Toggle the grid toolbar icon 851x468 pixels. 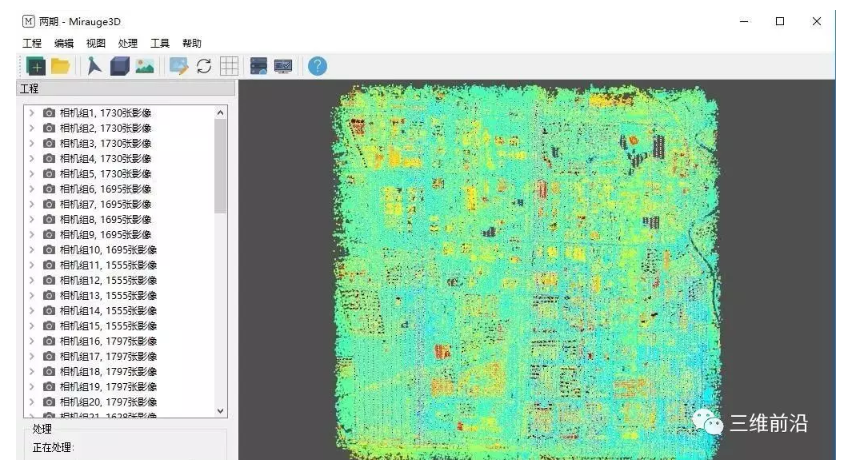click(x=229, y=67)
